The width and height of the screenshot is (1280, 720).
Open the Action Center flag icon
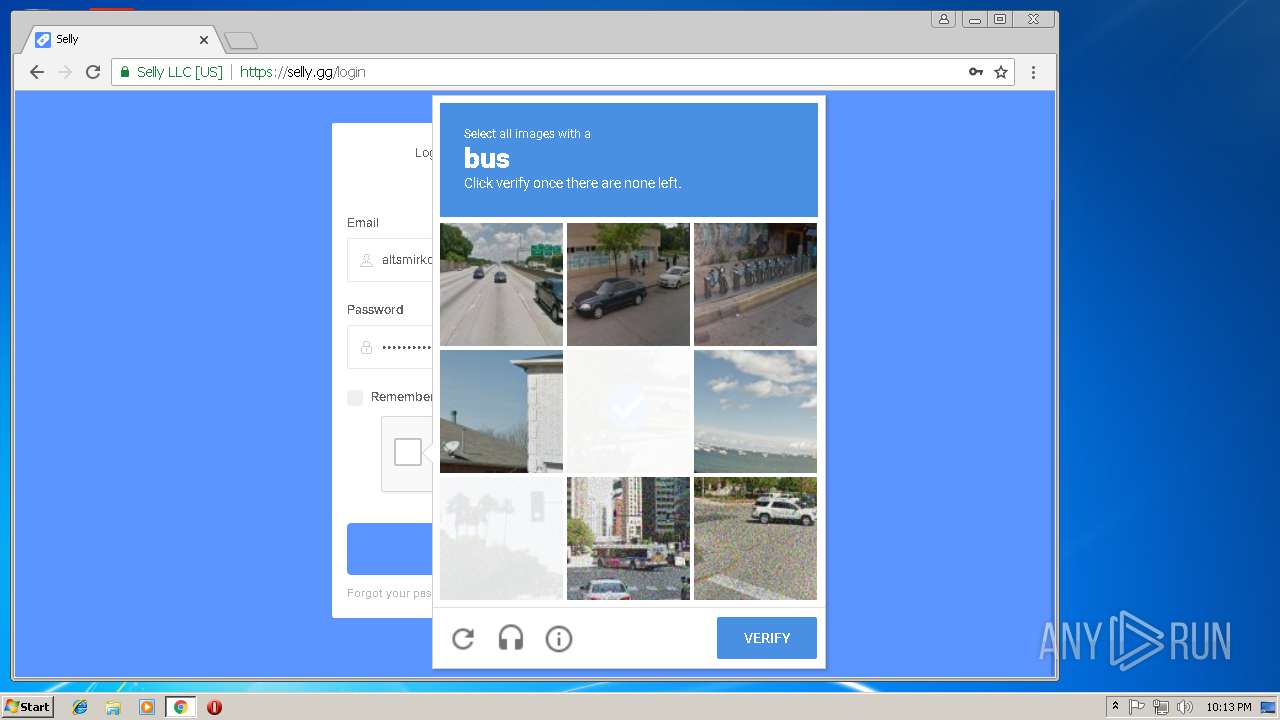click(x=1137, y=707)
